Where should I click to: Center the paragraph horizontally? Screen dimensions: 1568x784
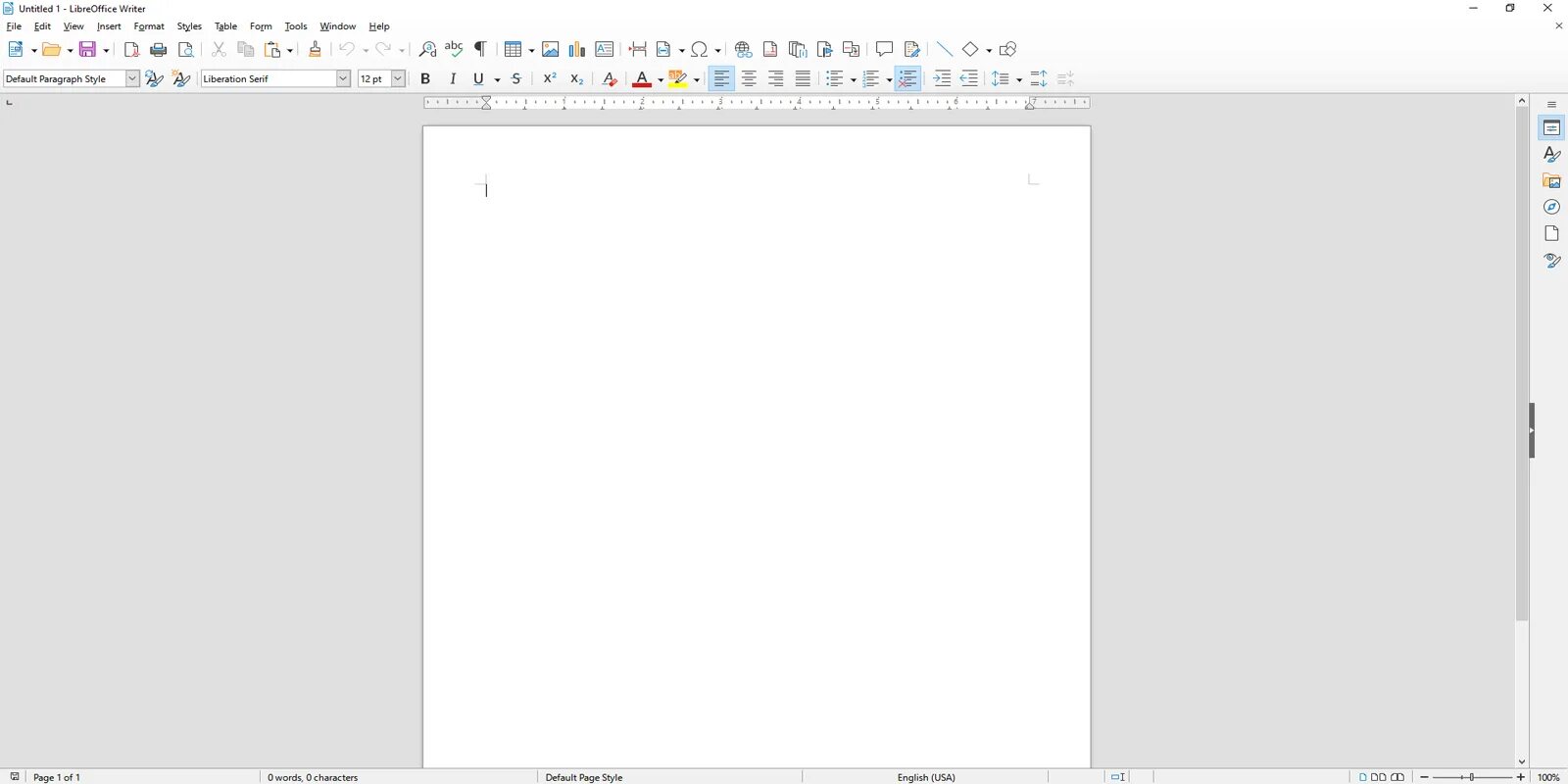point(749,78)
